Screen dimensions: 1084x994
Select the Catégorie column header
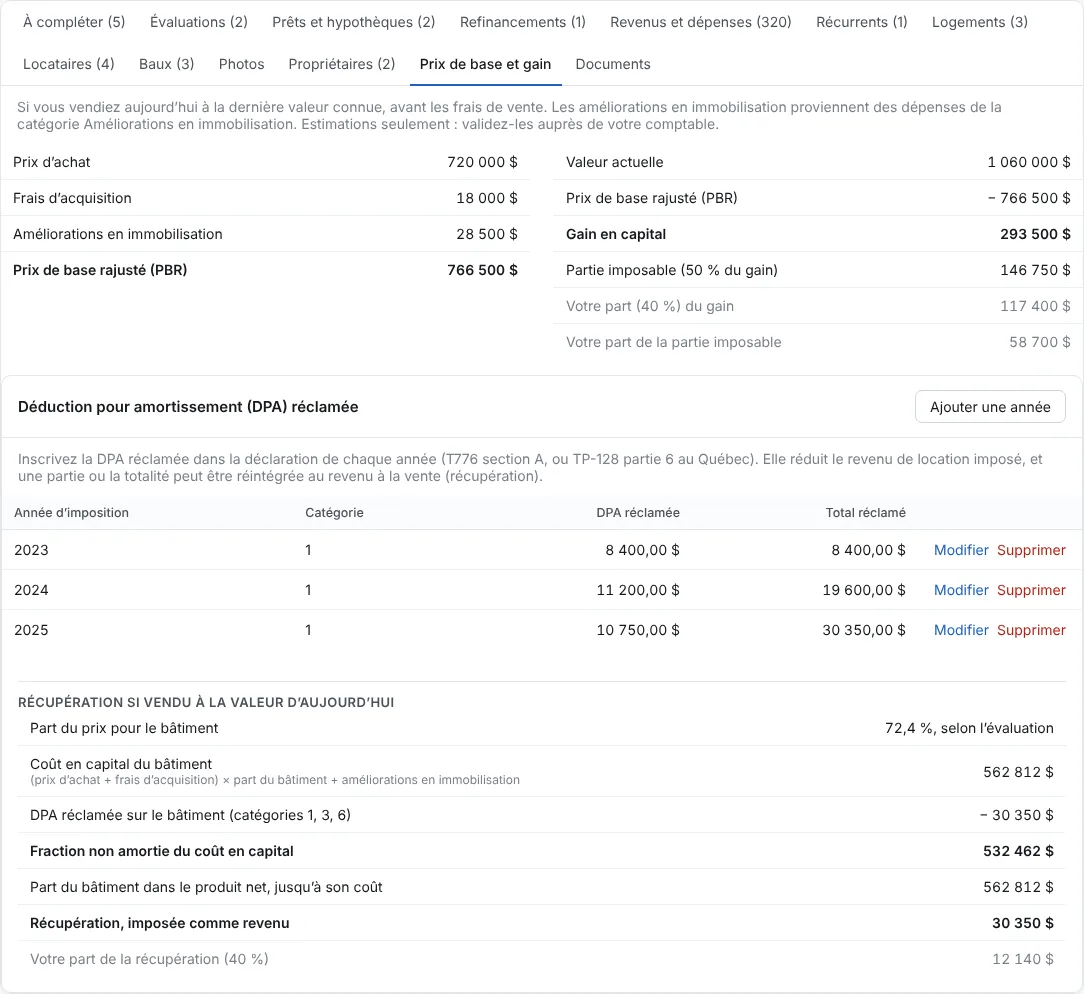click(334, 513)
